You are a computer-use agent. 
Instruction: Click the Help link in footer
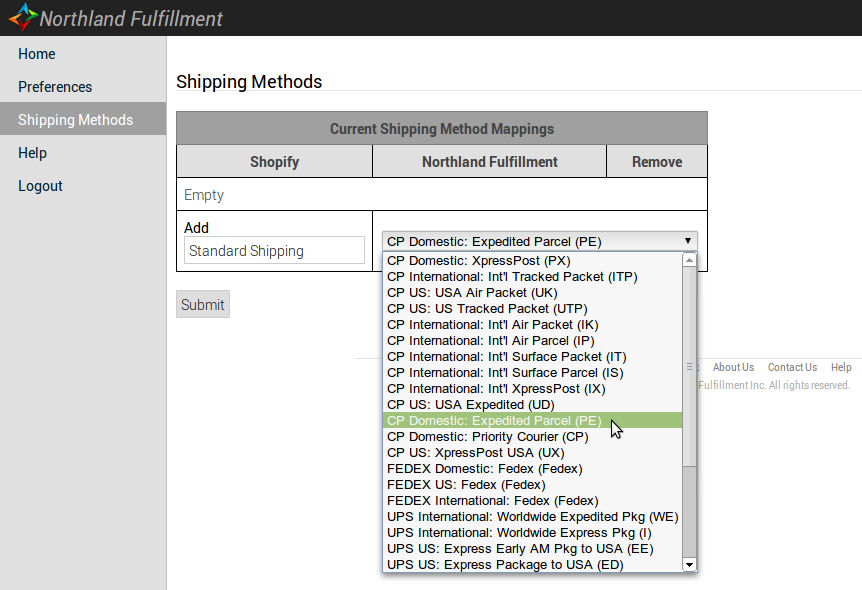click(x=841, y=367)
